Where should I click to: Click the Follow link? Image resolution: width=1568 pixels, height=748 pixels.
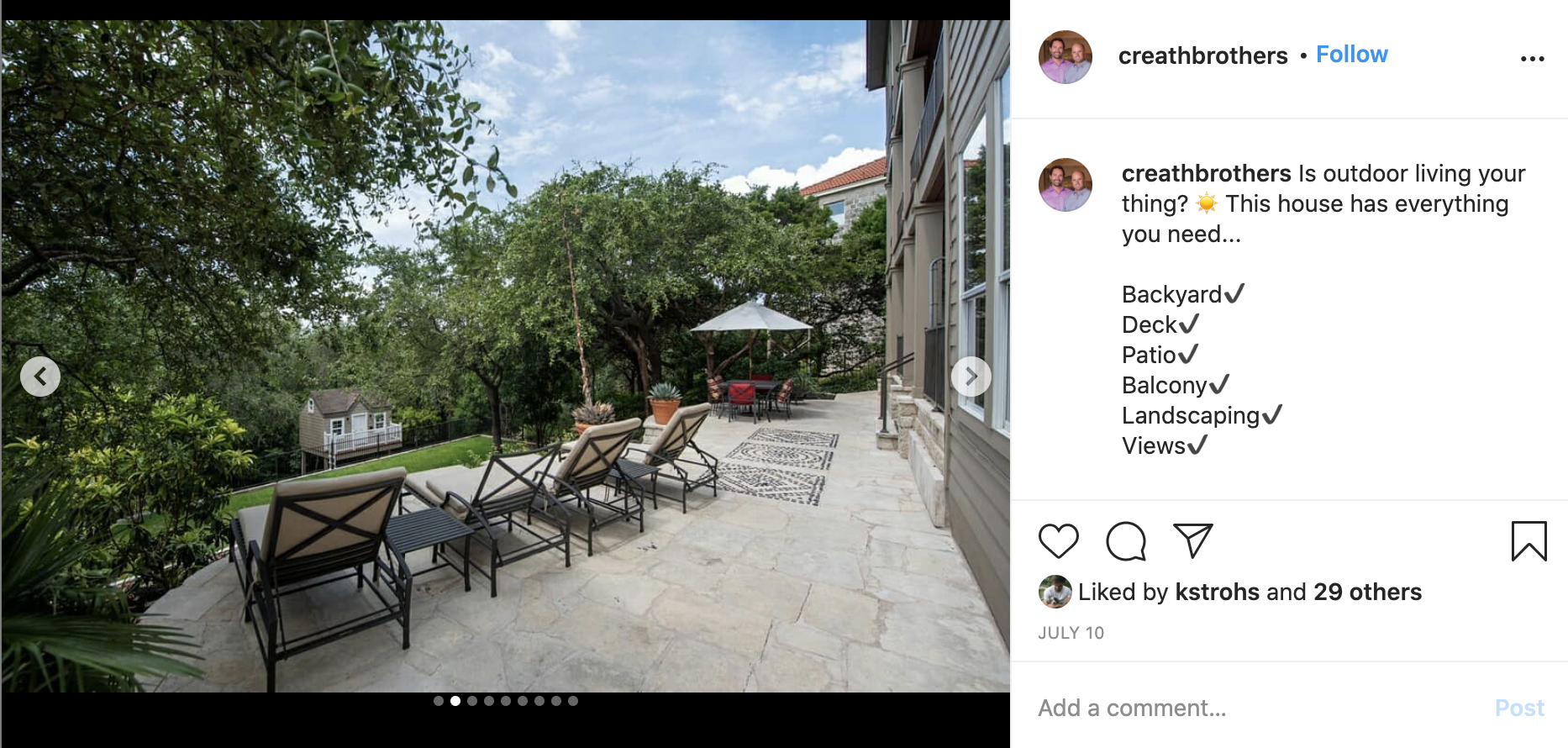click(x=1351, y=55)
